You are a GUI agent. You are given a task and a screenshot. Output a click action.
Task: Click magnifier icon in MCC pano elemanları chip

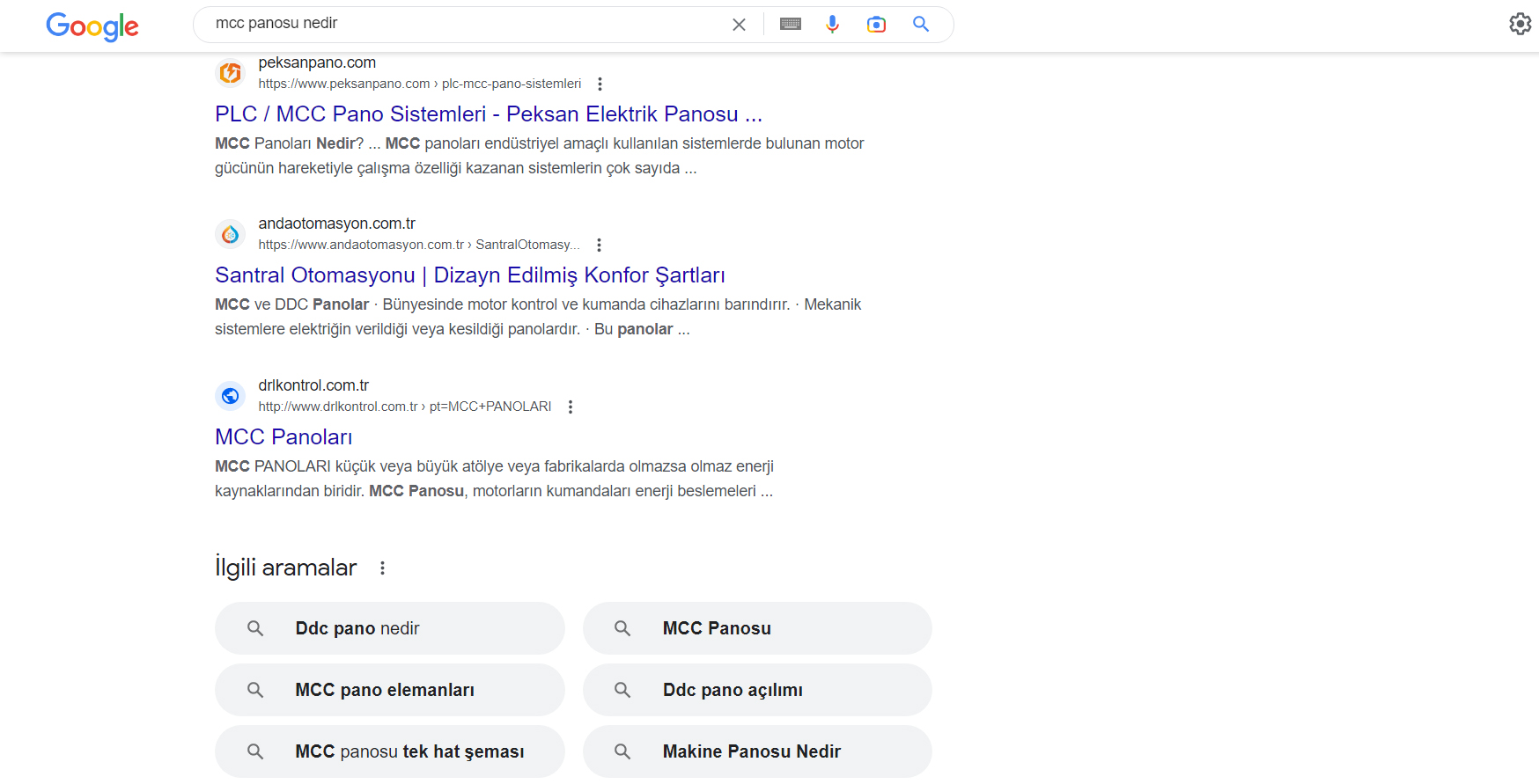(x=255, y=690)
